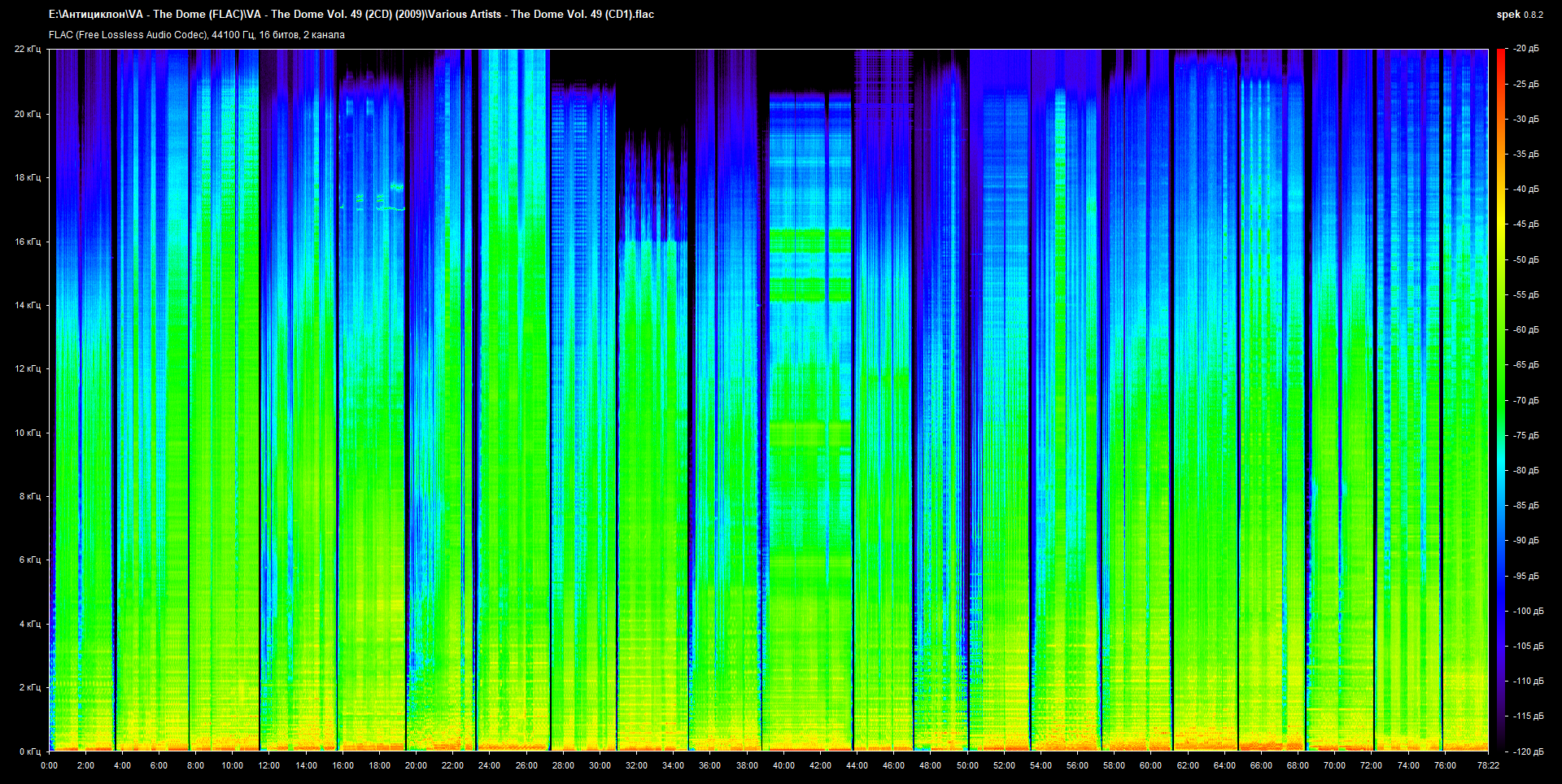
Task: Click the -20 дБ label on scale
Action: coord(1525,49)
